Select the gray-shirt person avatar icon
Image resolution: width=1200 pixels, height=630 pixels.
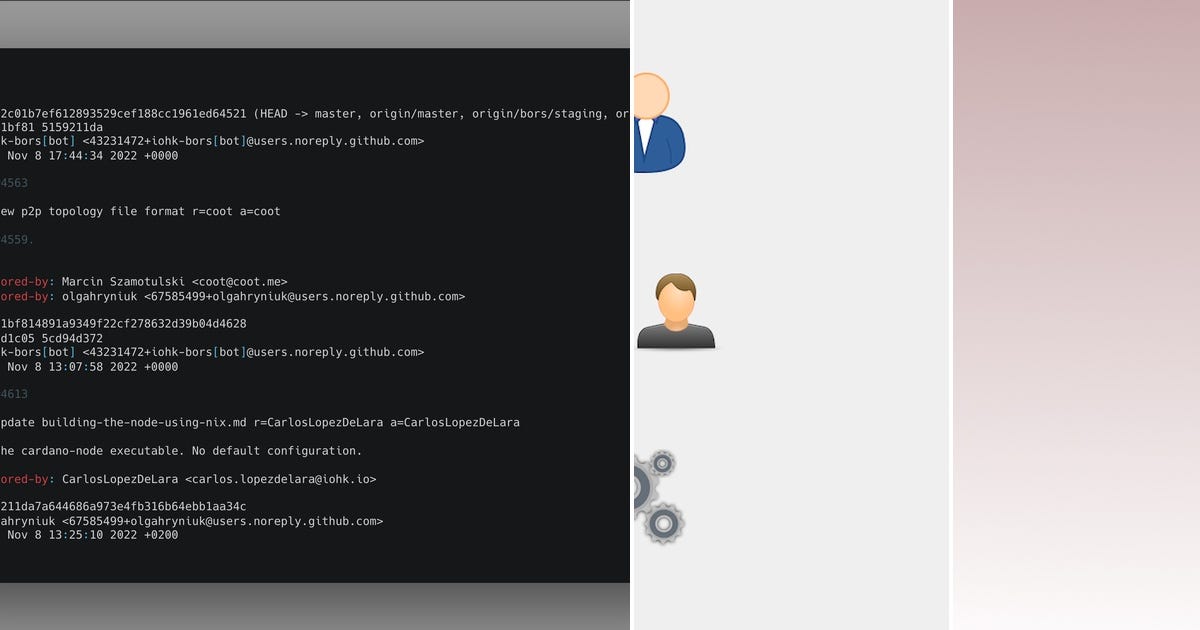pyautogui.click(x=676, y=310)
